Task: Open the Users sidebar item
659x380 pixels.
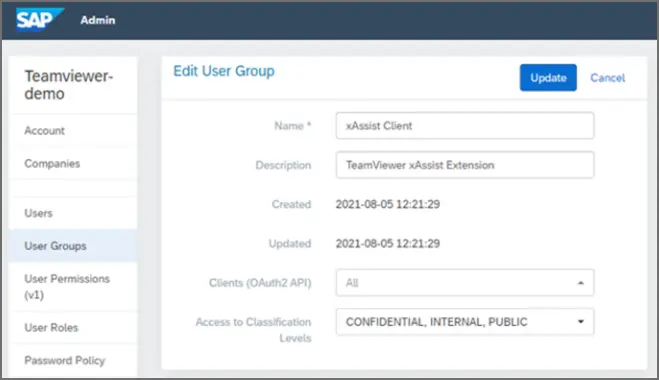Action: [73, 213]
